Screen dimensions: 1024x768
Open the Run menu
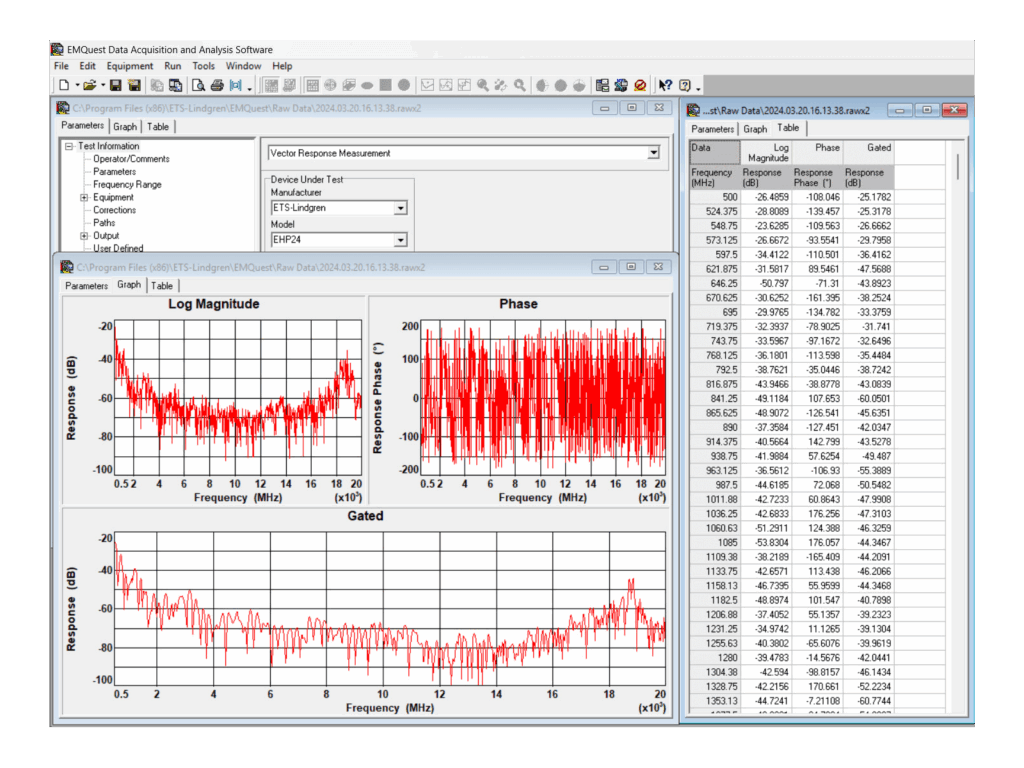(172, 65)
